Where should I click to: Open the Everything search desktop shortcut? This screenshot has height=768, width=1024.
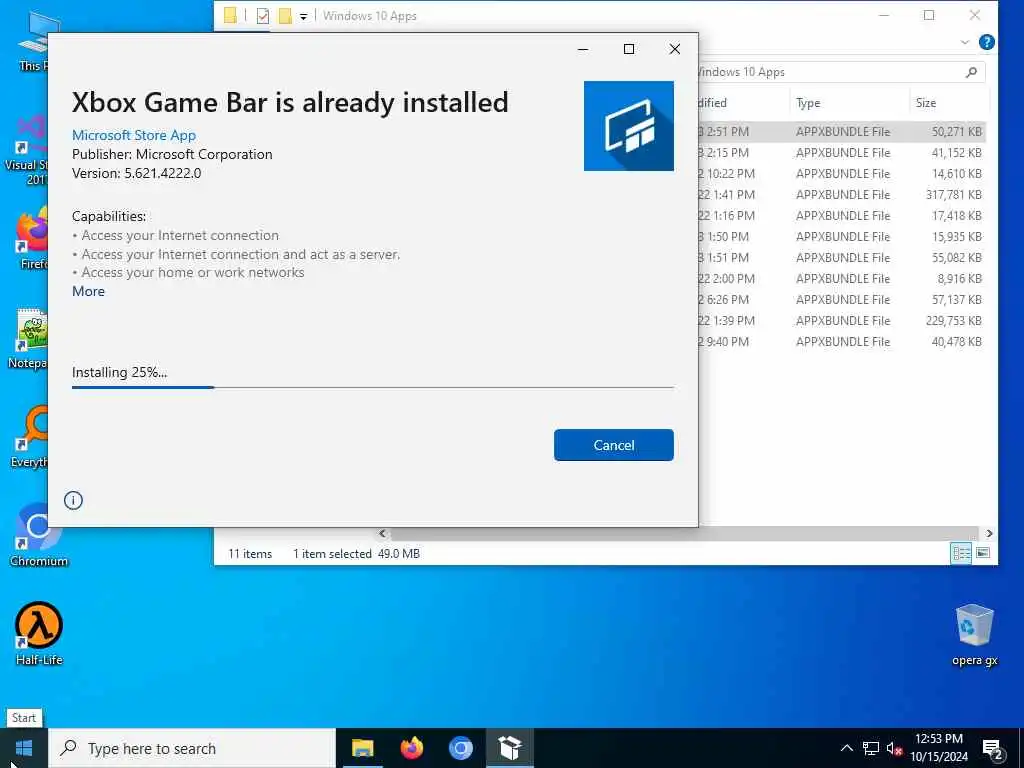[29, 437]
